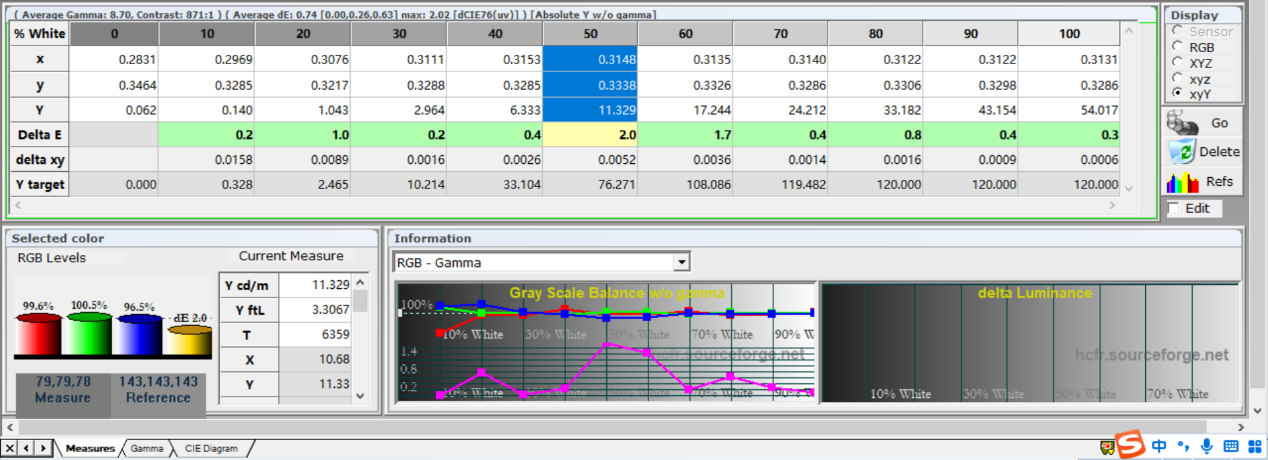Screen dimensions: 1268x460
Task: Click the Sogou input method S icon
Action: [x=1131, y=445]
